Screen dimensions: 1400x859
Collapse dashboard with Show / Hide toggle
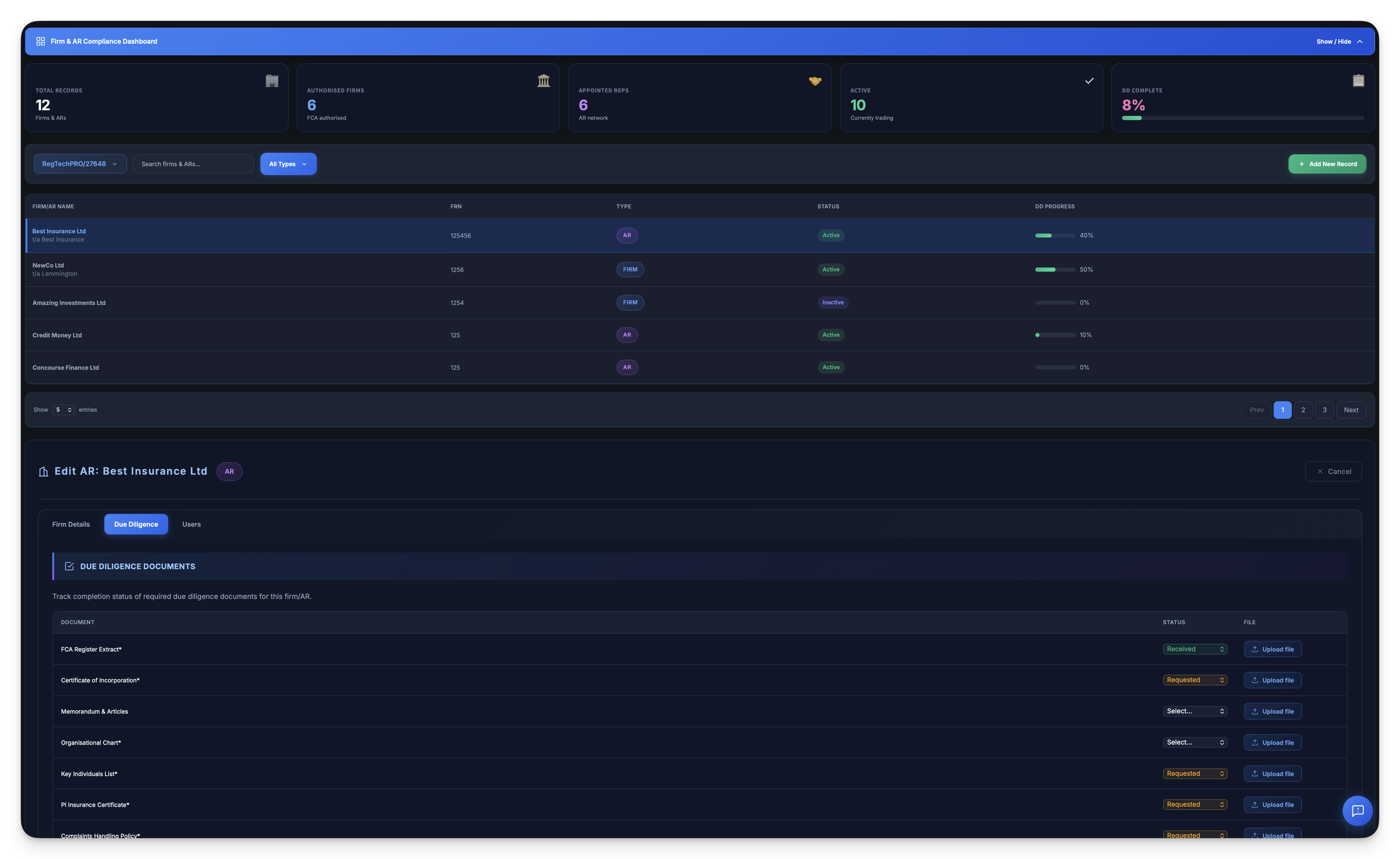(1339, 41)
